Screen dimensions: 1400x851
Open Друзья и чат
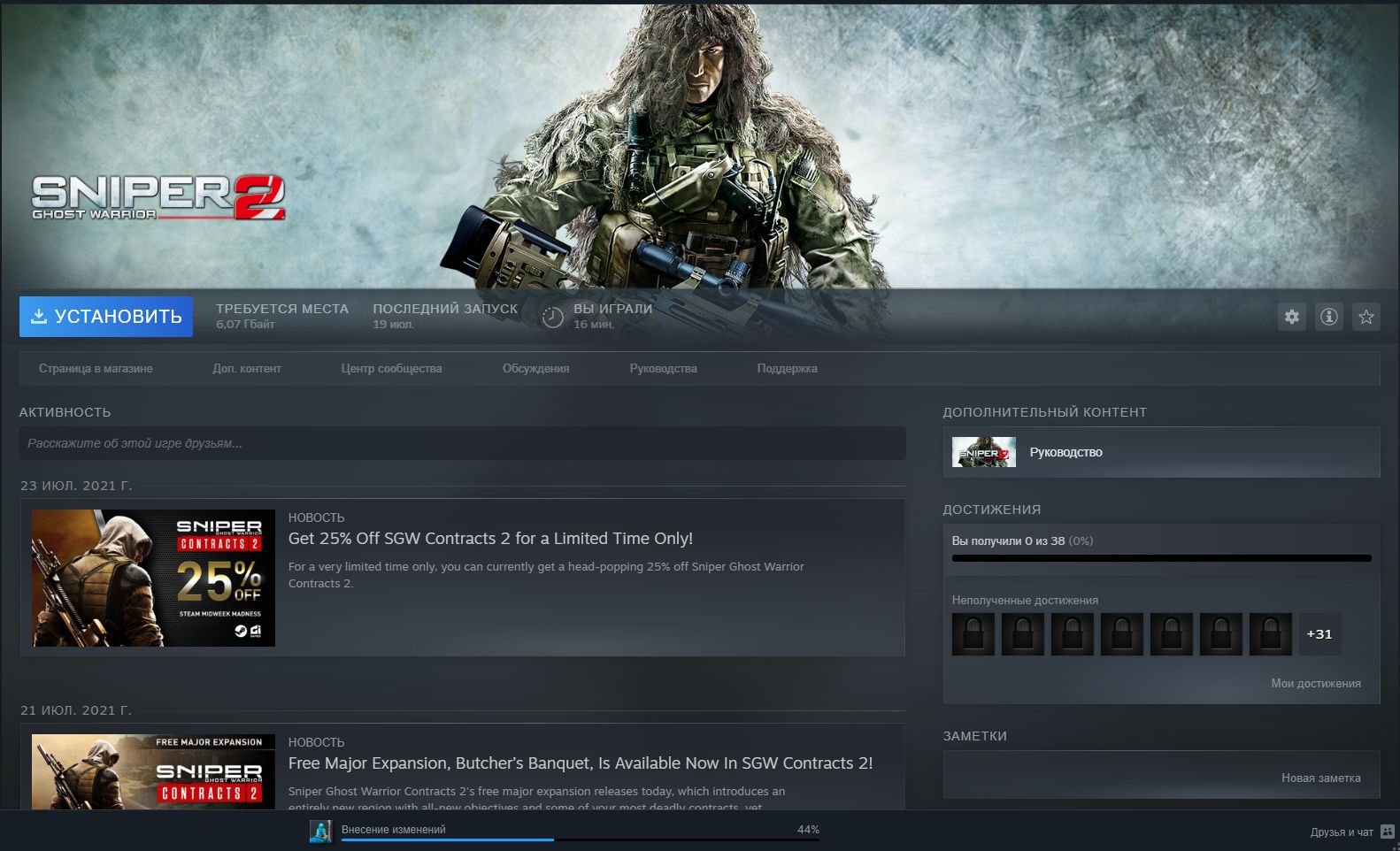click(x=1342, y=832)
